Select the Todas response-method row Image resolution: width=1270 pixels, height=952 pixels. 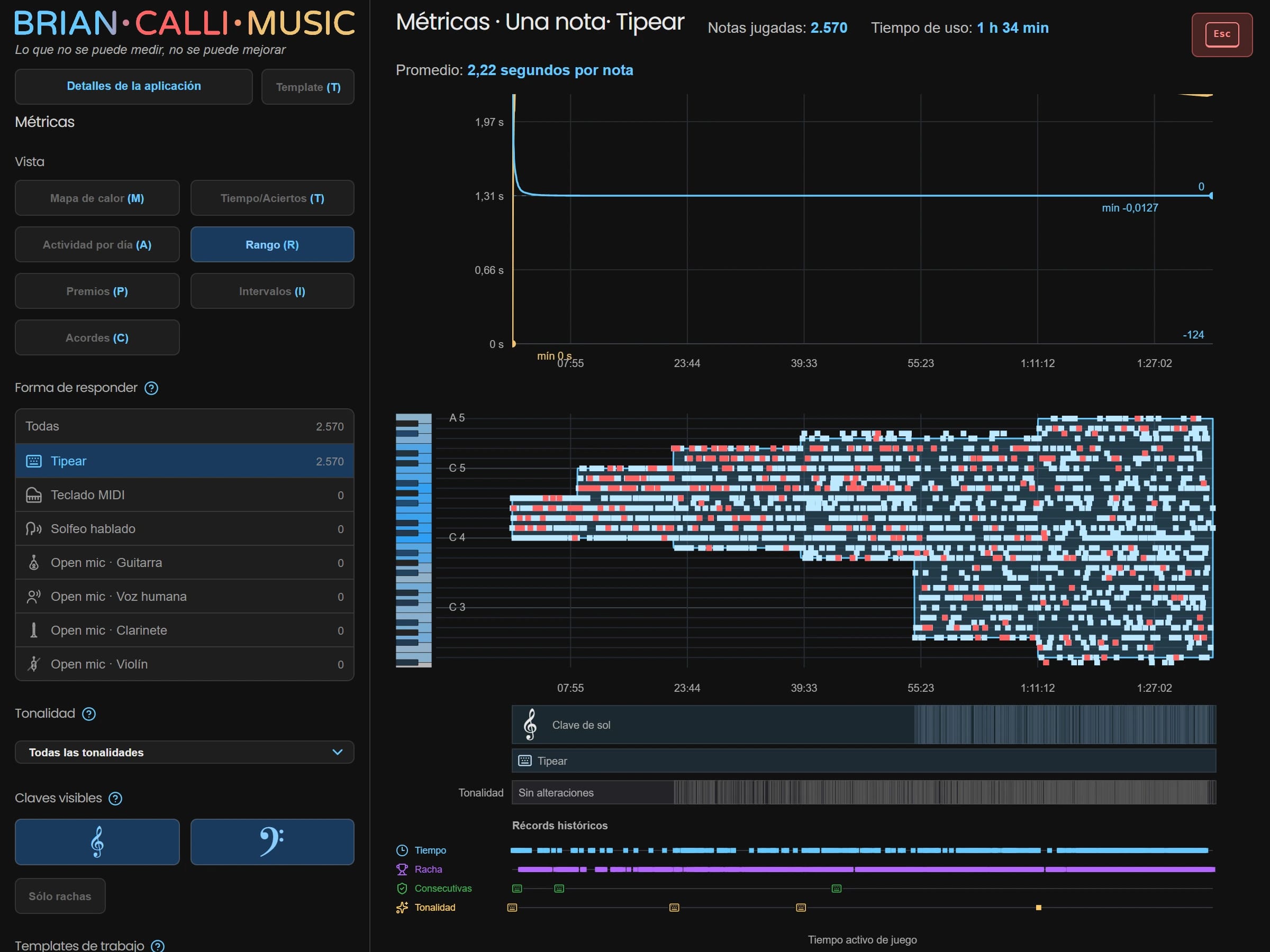184,426
